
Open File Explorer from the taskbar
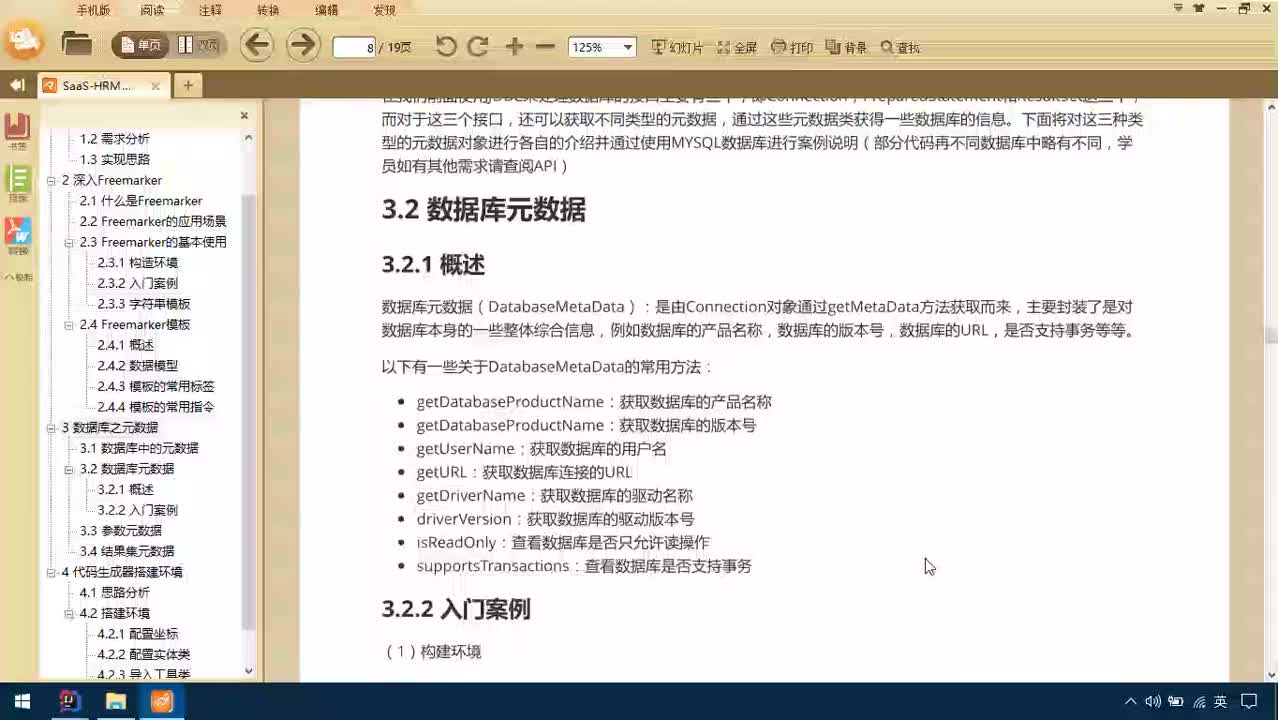click(116, 701)
